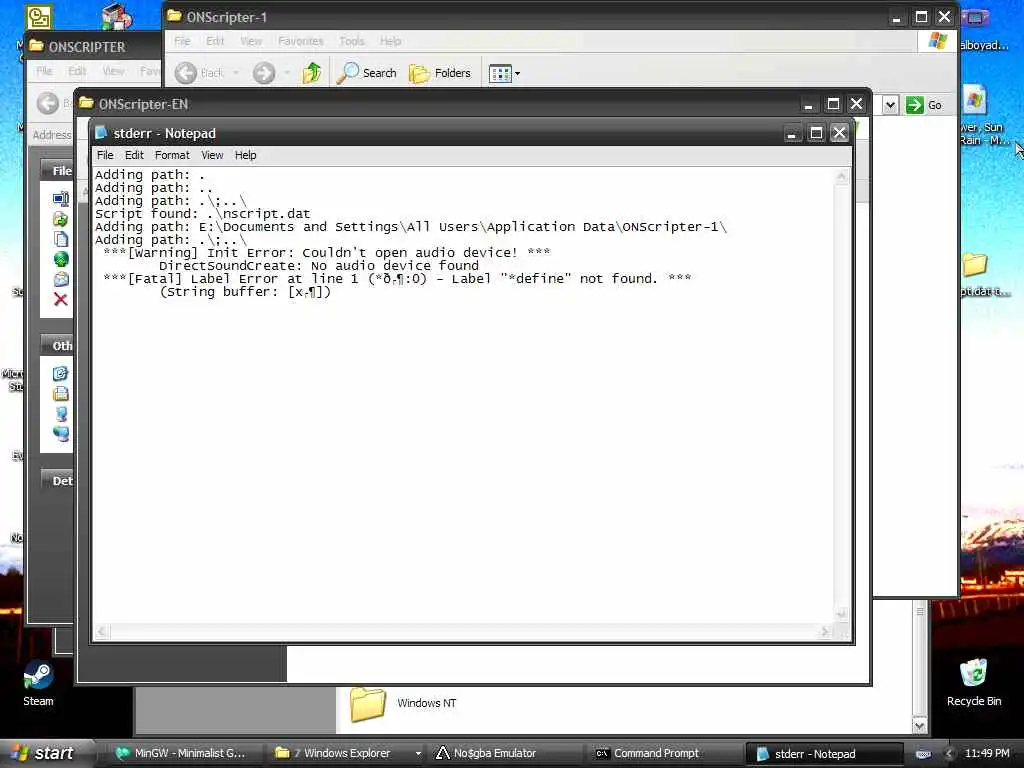
Task: Collapse the File tasks panel header
Action: coord(57,170)
